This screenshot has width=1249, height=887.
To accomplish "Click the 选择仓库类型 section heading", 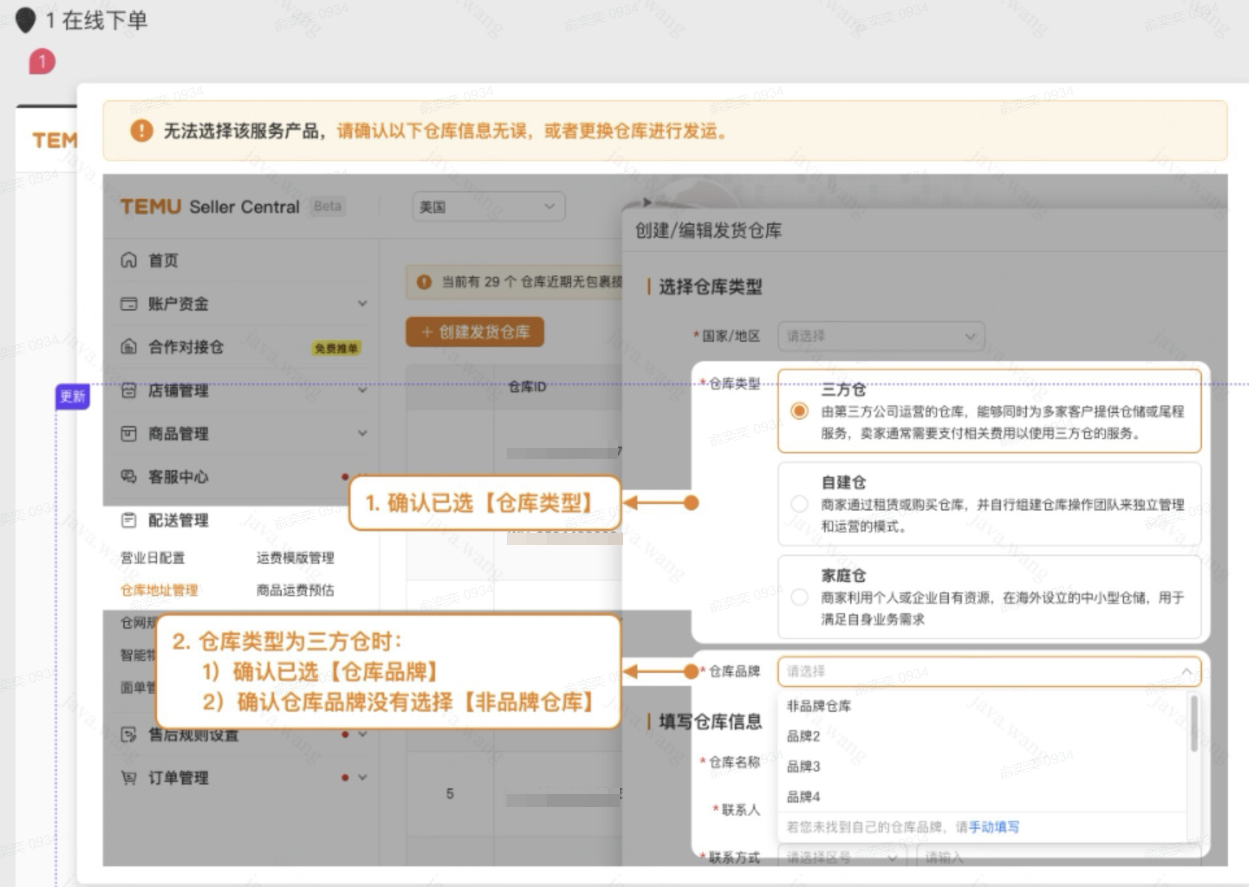I will coord(710,287).
